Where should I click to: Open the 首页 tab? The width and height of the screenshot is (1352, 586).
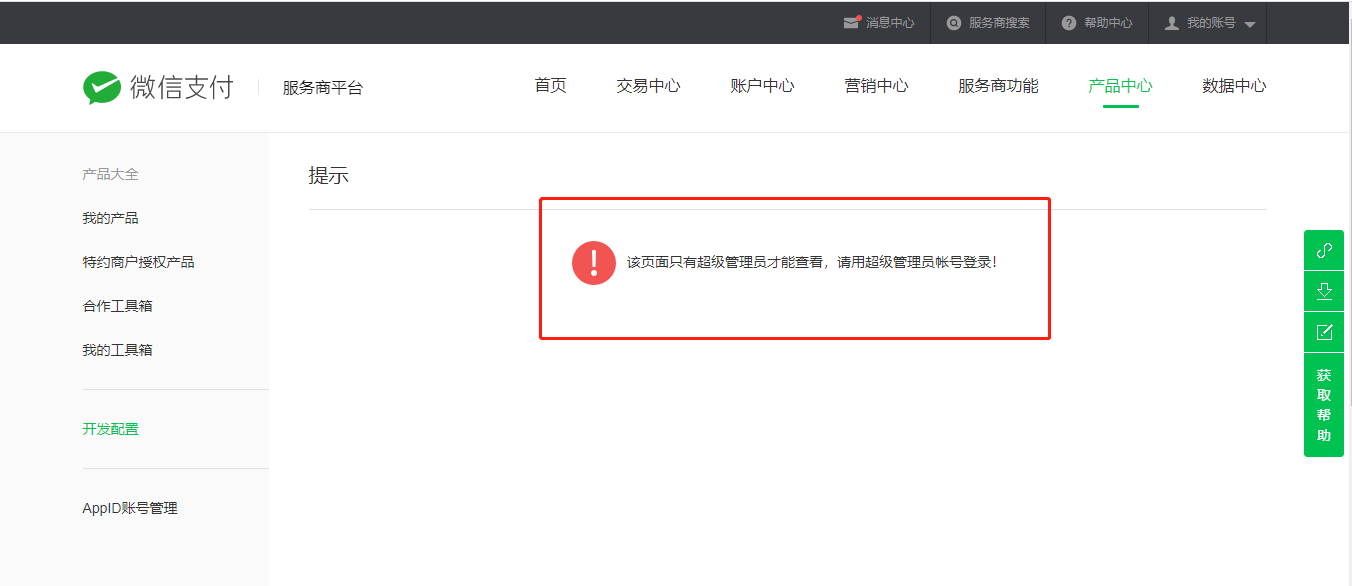pos(550,86)
